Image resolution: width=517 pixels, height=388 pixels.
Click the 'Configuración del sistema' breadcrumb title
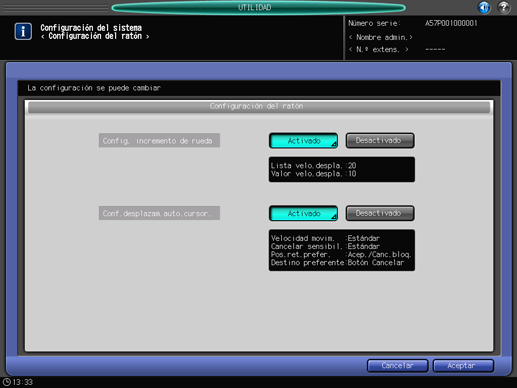(91, 28)
